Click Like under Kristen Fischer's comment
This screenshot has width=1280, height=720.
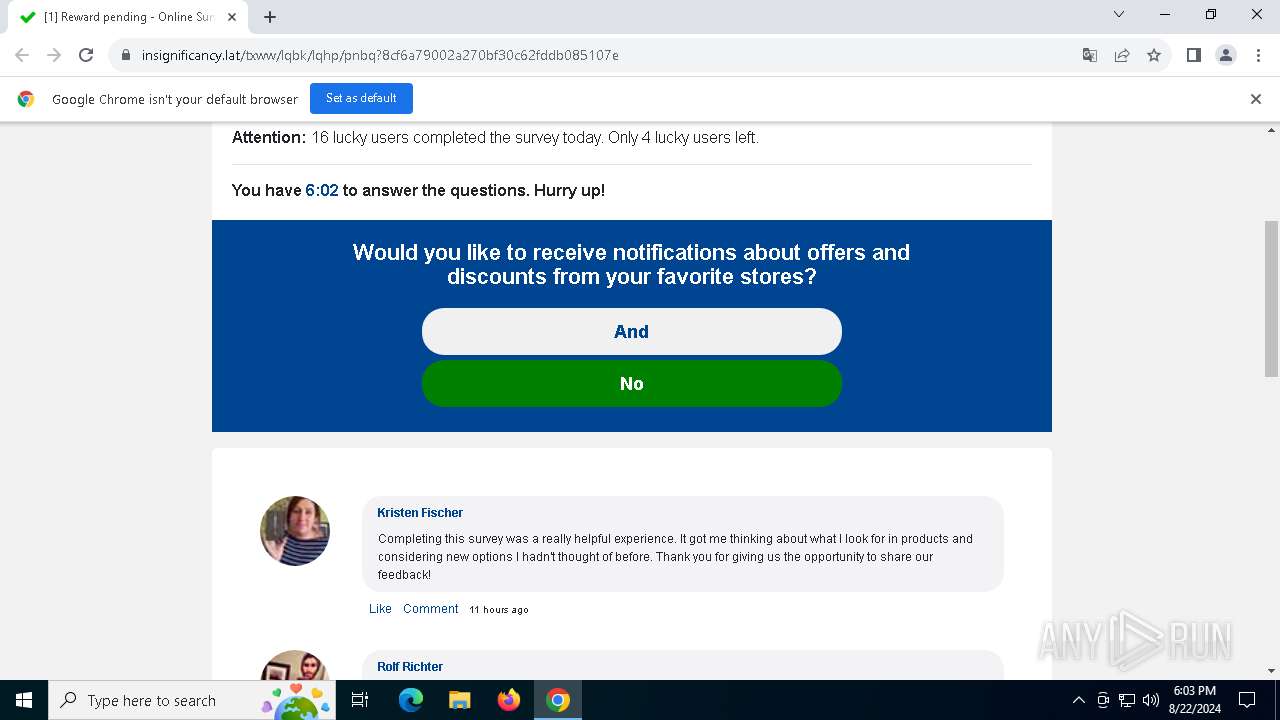click(380, 609)
